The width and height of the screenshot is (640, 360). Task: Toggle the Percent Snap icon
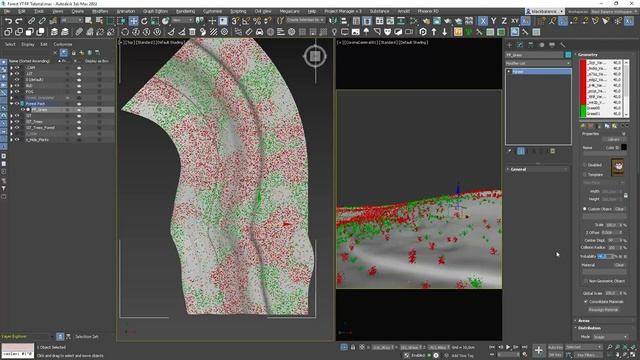(x=257, y=21)
